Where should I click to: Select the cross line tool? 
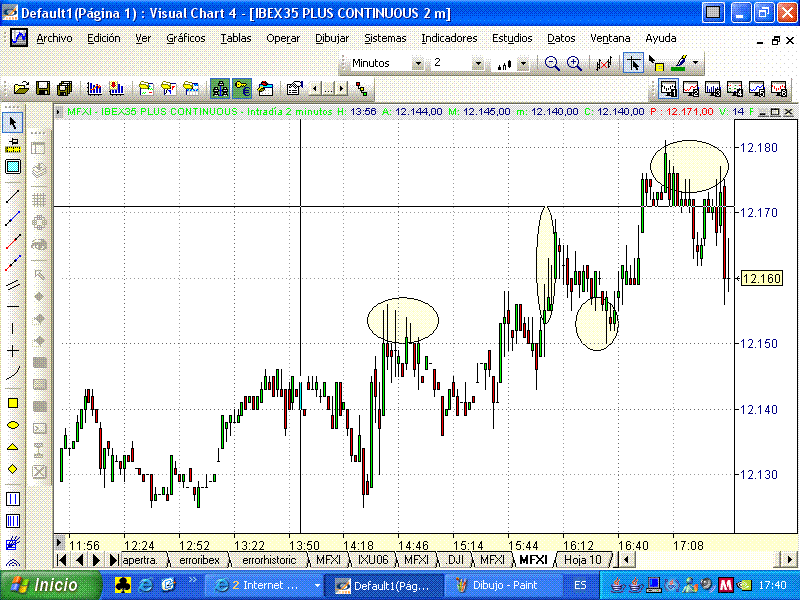pyautogui.click(x=13, y=351)
